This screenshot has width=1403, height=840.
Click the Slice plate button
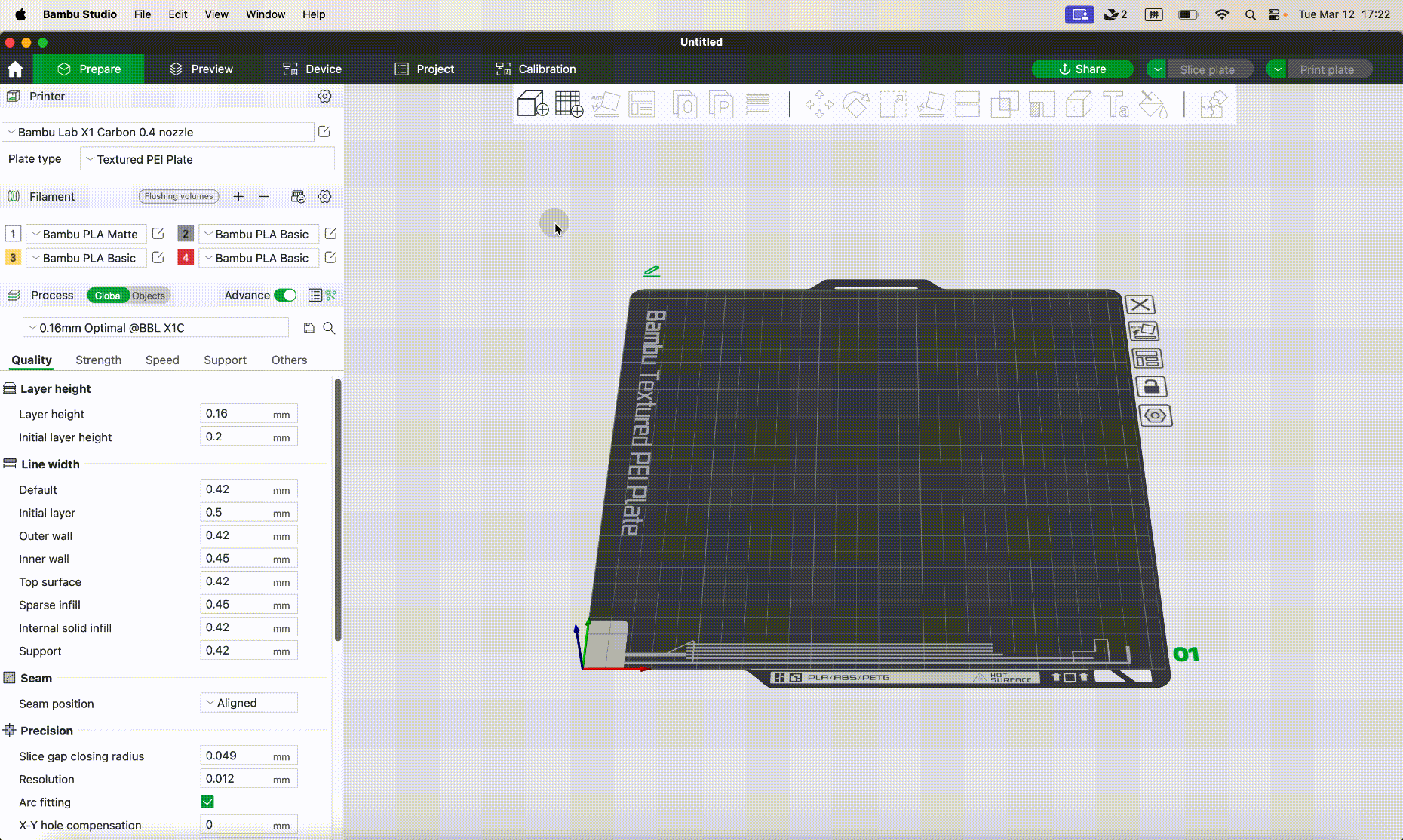coord(1210,69)
